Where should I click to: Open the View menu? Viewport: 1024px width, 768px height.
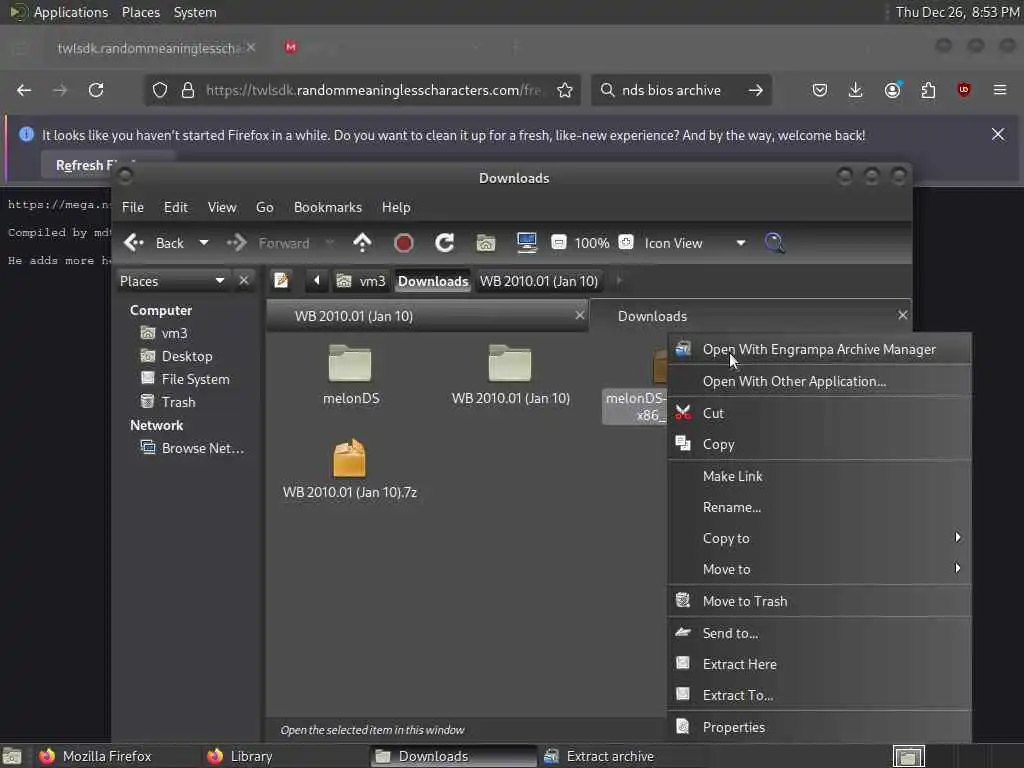[x=222, y=207]
